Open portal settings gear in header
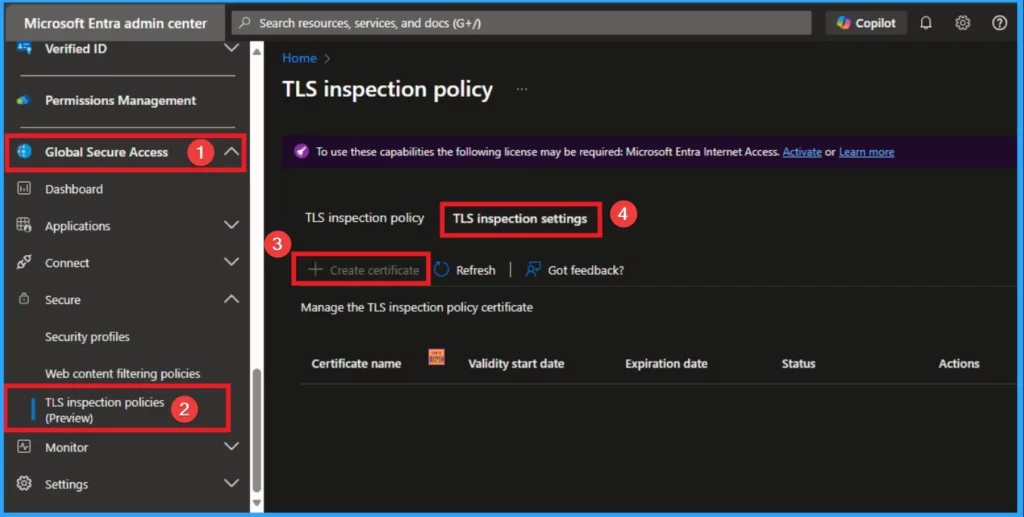The image size is (1024, 517). tap(963, 23)
